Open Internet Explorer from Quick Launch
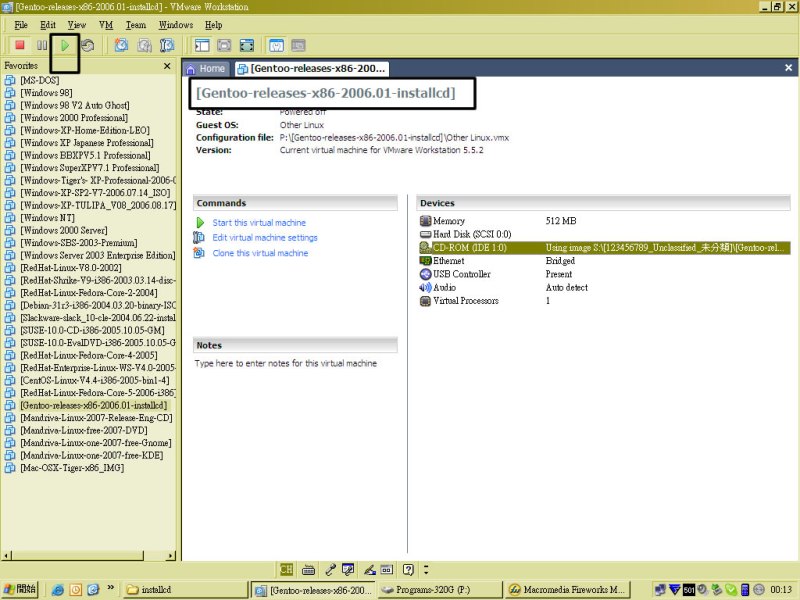 click(58, 590)
